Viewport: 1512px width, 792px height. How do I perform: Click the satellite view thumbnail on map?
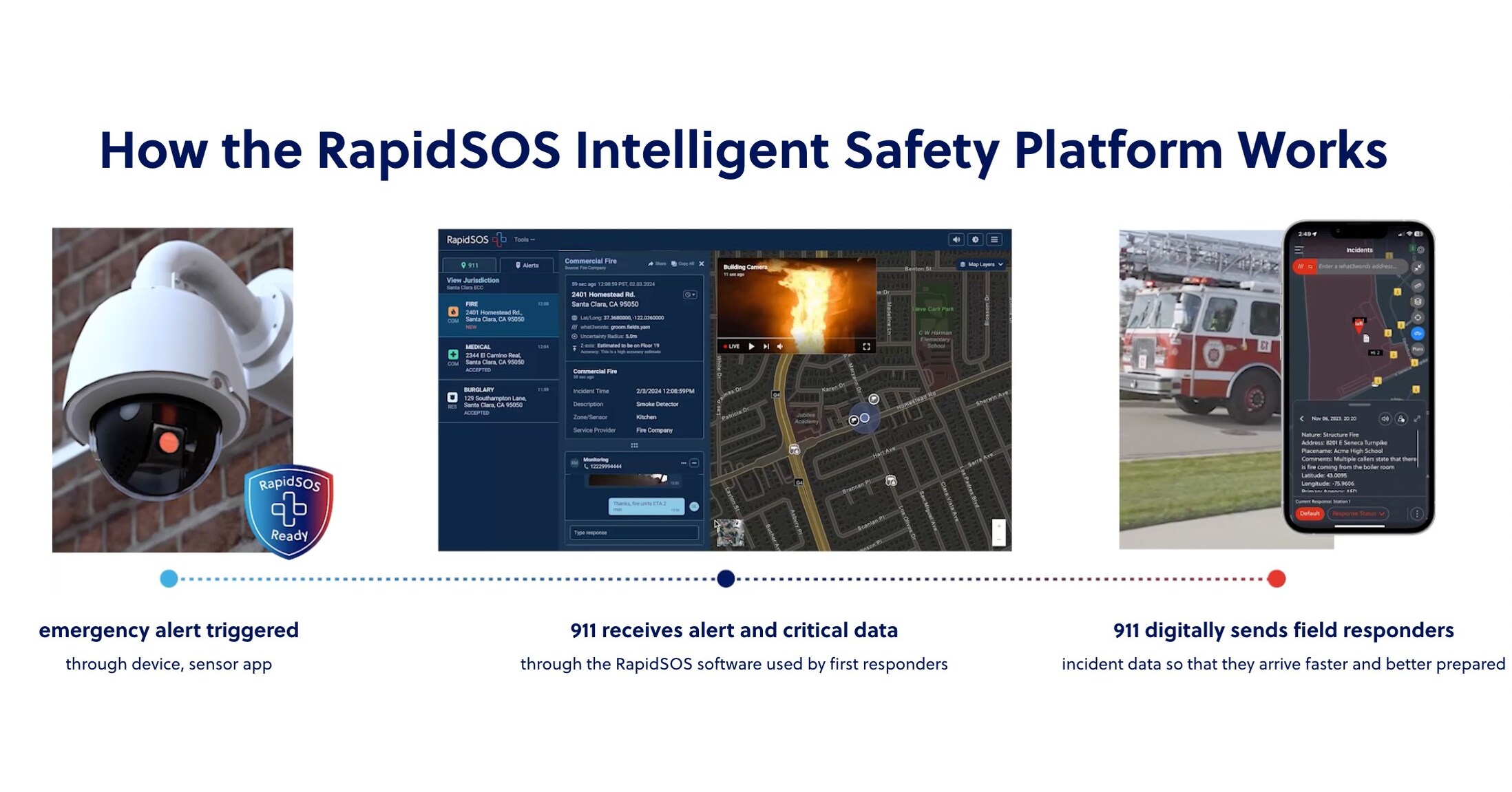coord(729,533)
